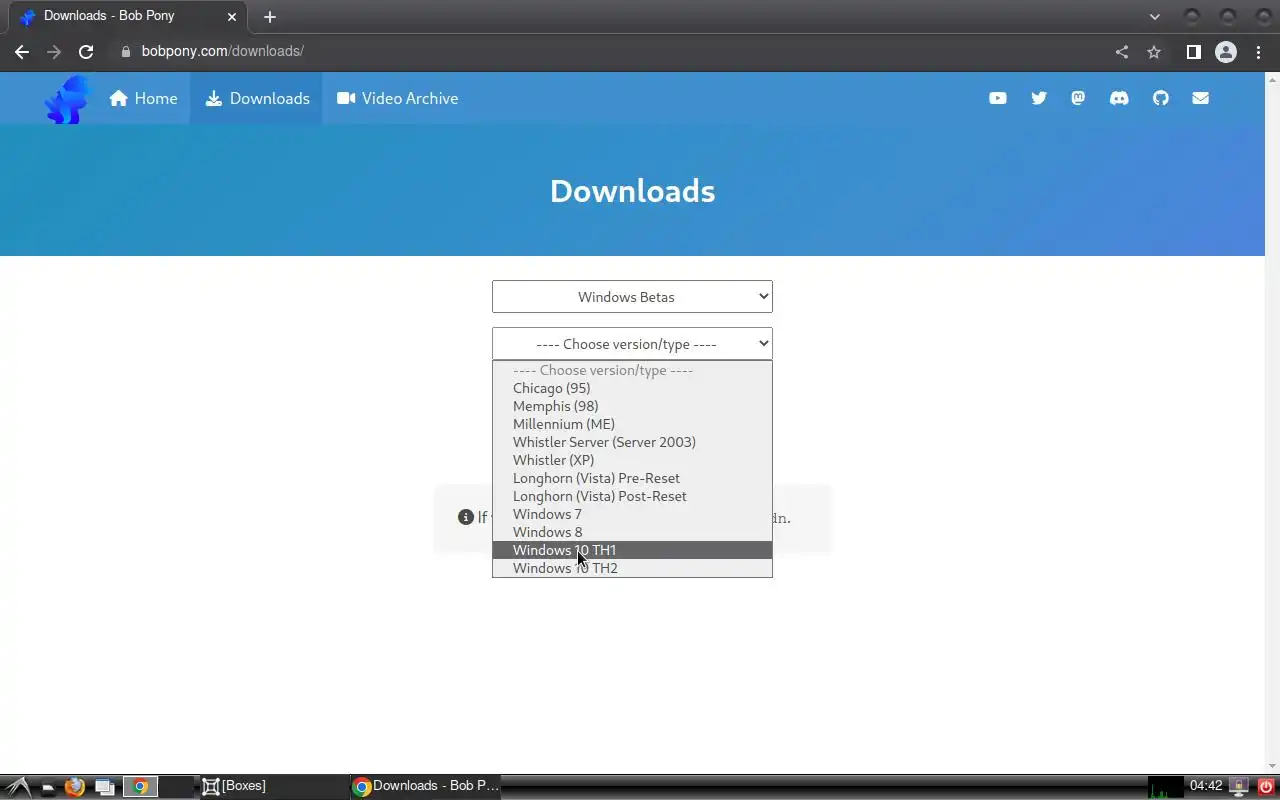Open the CPU monitor graph in tray
Viewport: 1280px width, 800px height.
tap(1166, 787)
